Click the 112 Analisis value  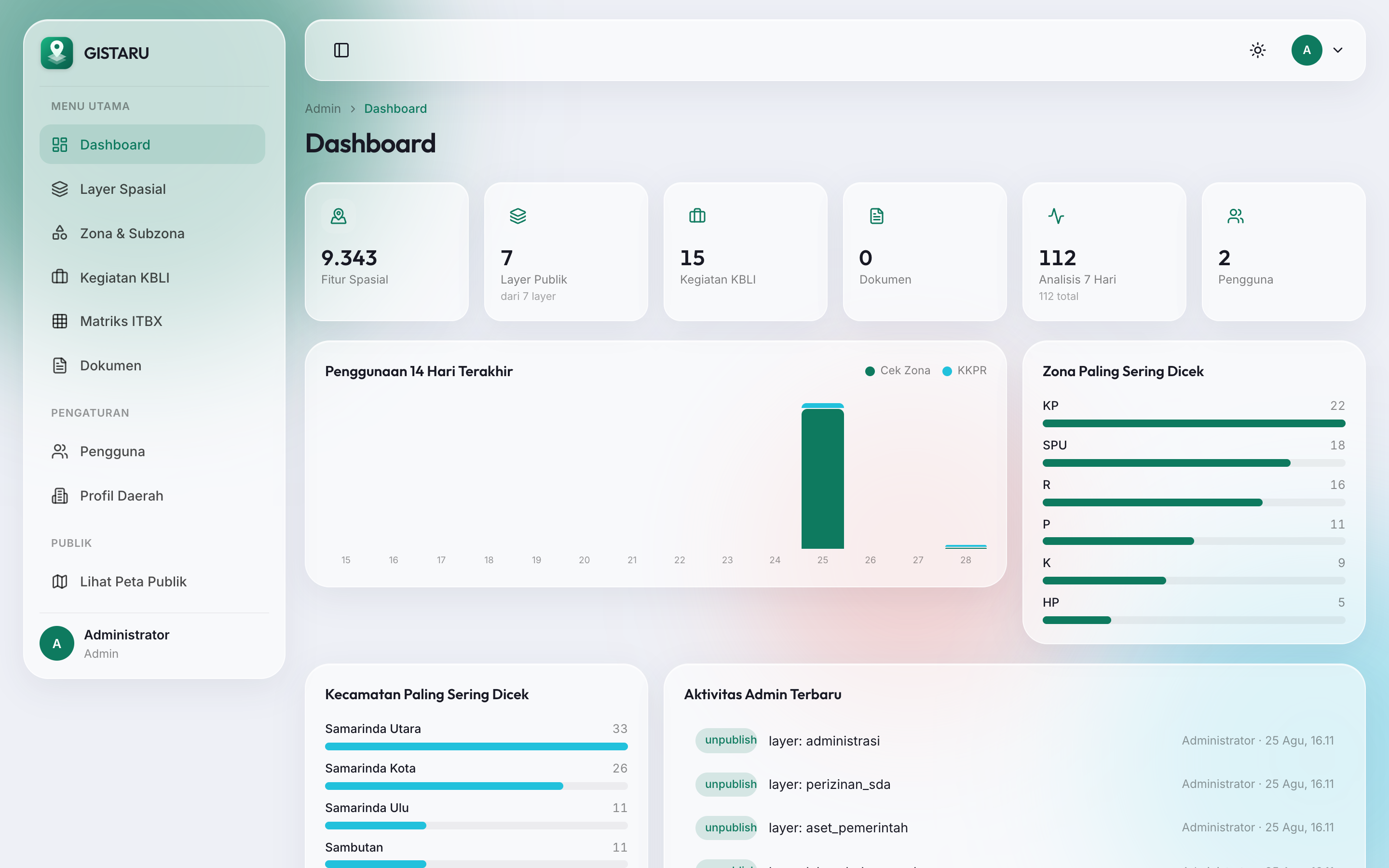(x=1057, y=258)
